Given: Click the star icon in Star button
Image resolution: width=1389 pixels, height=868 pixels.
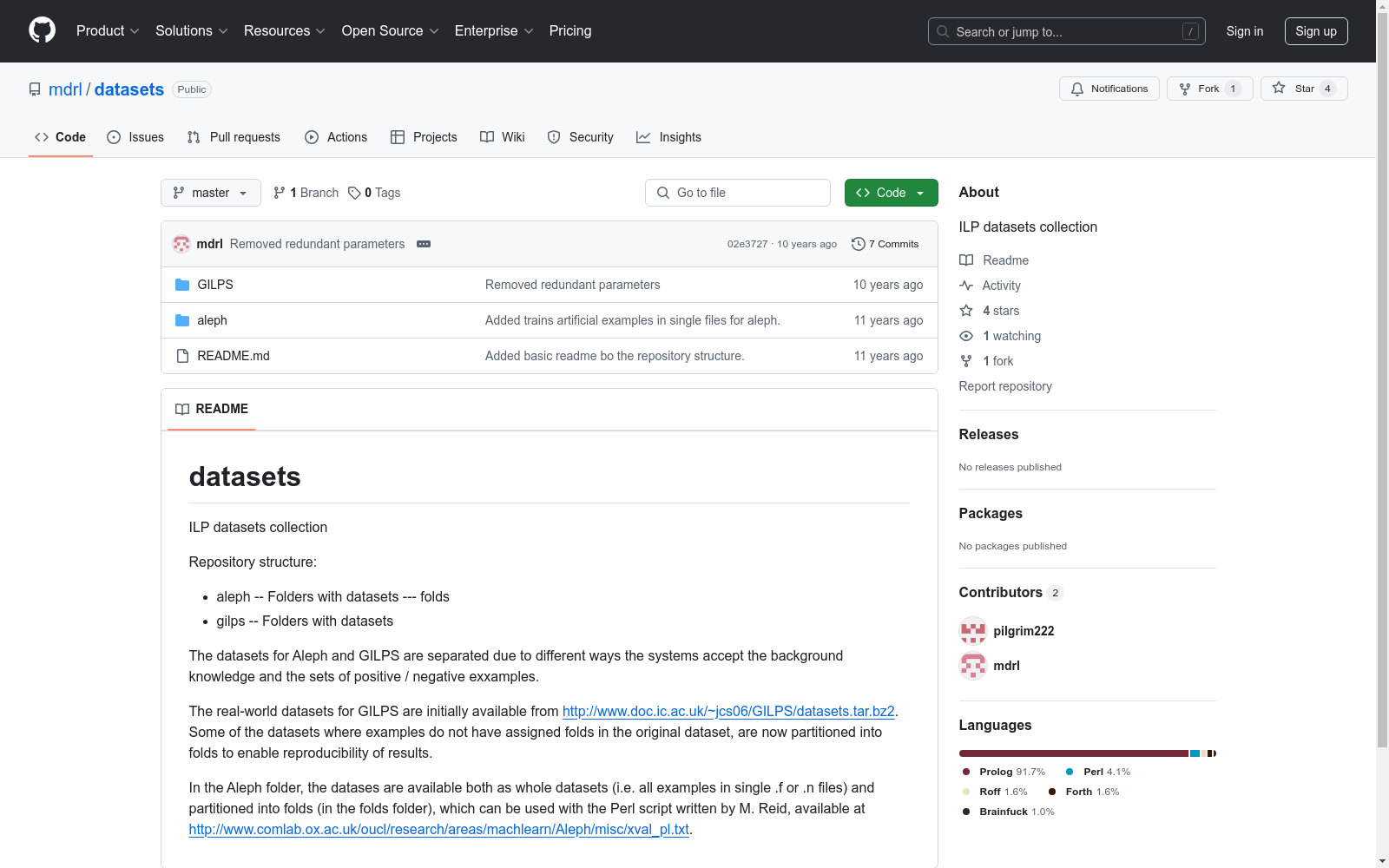Looking at the screenshot, I should [x=1279, y=88].
